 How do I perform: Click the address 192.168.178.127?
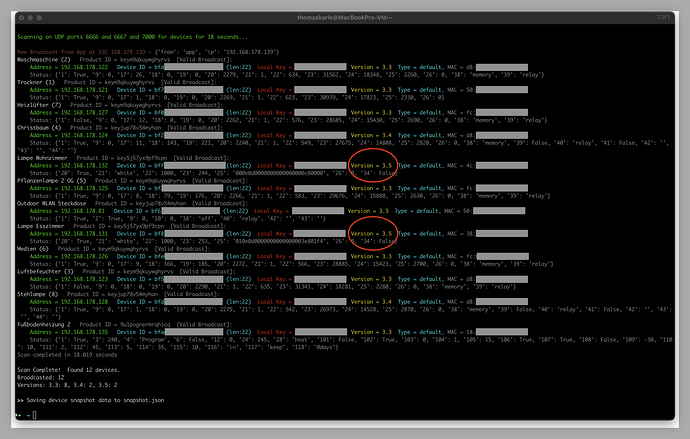click(84, 113)
